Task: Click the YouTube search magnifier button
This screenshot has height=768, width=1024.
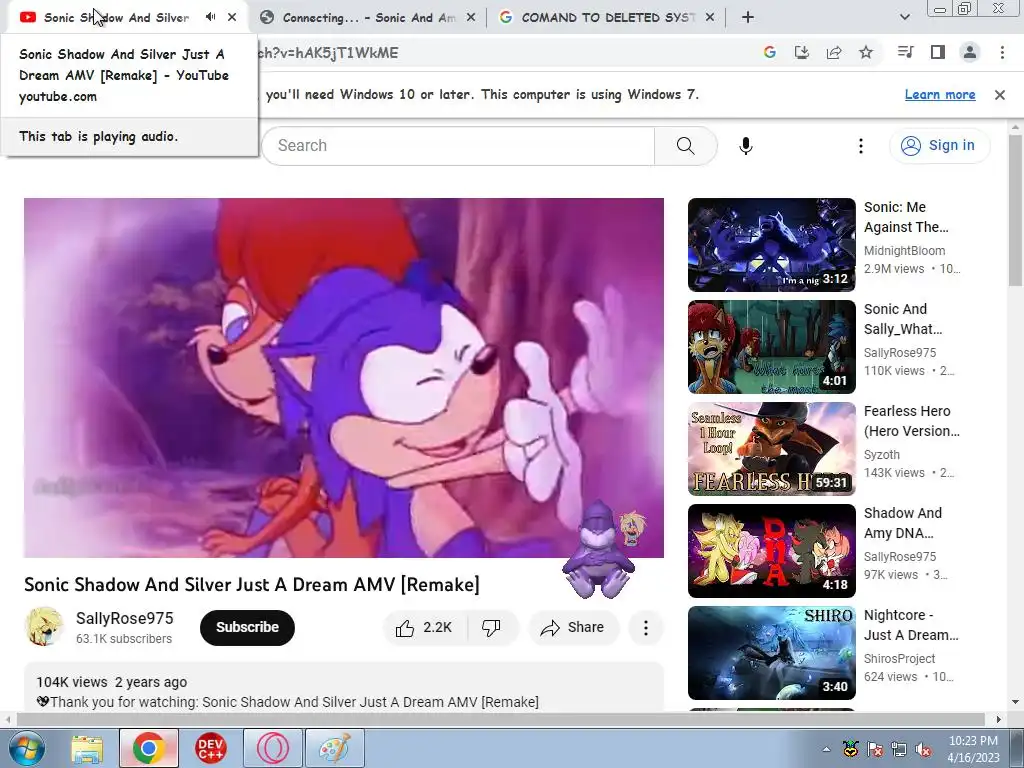Action: (686, 146)
